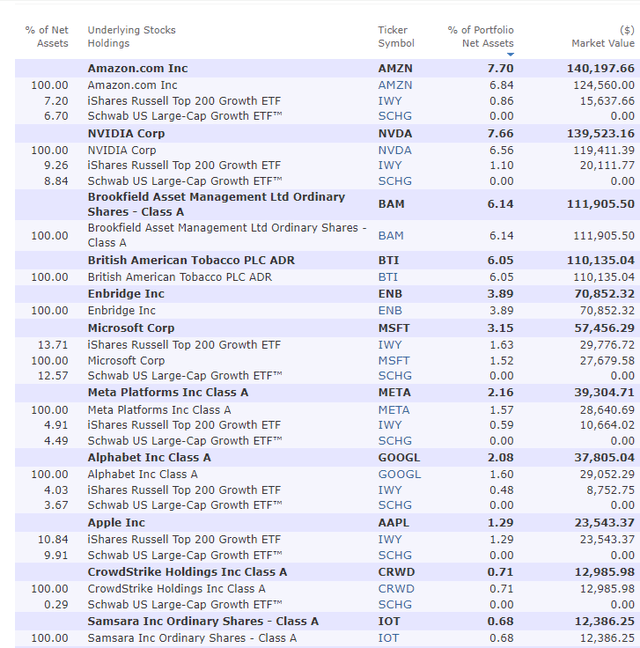
Task: Open the blue NVDA ticker link
Action: (x=394, y=150)
